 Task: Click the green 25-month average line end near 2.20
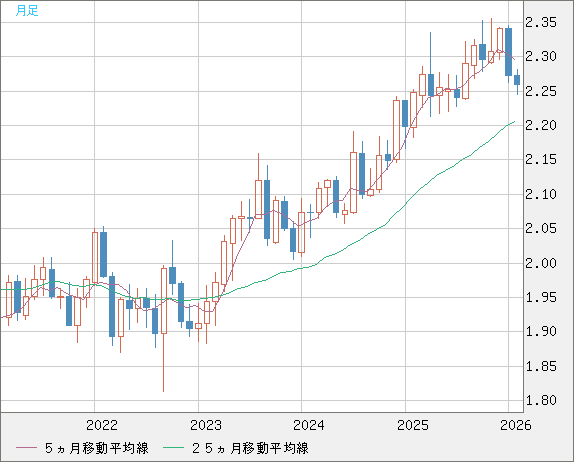tap(514, 122)
